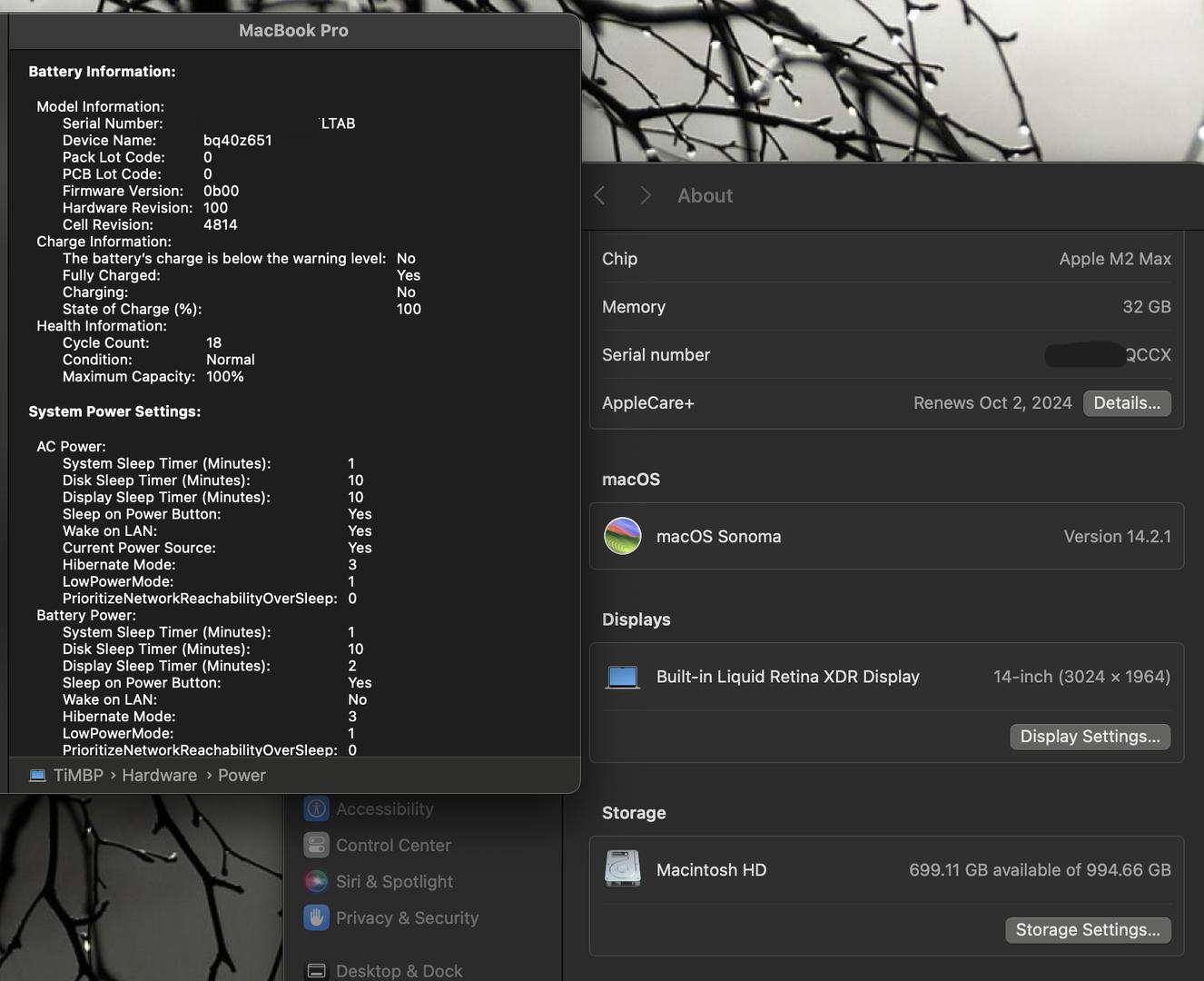
Task: Click Cycle Count value 18
Action: (x=213, y=342)
